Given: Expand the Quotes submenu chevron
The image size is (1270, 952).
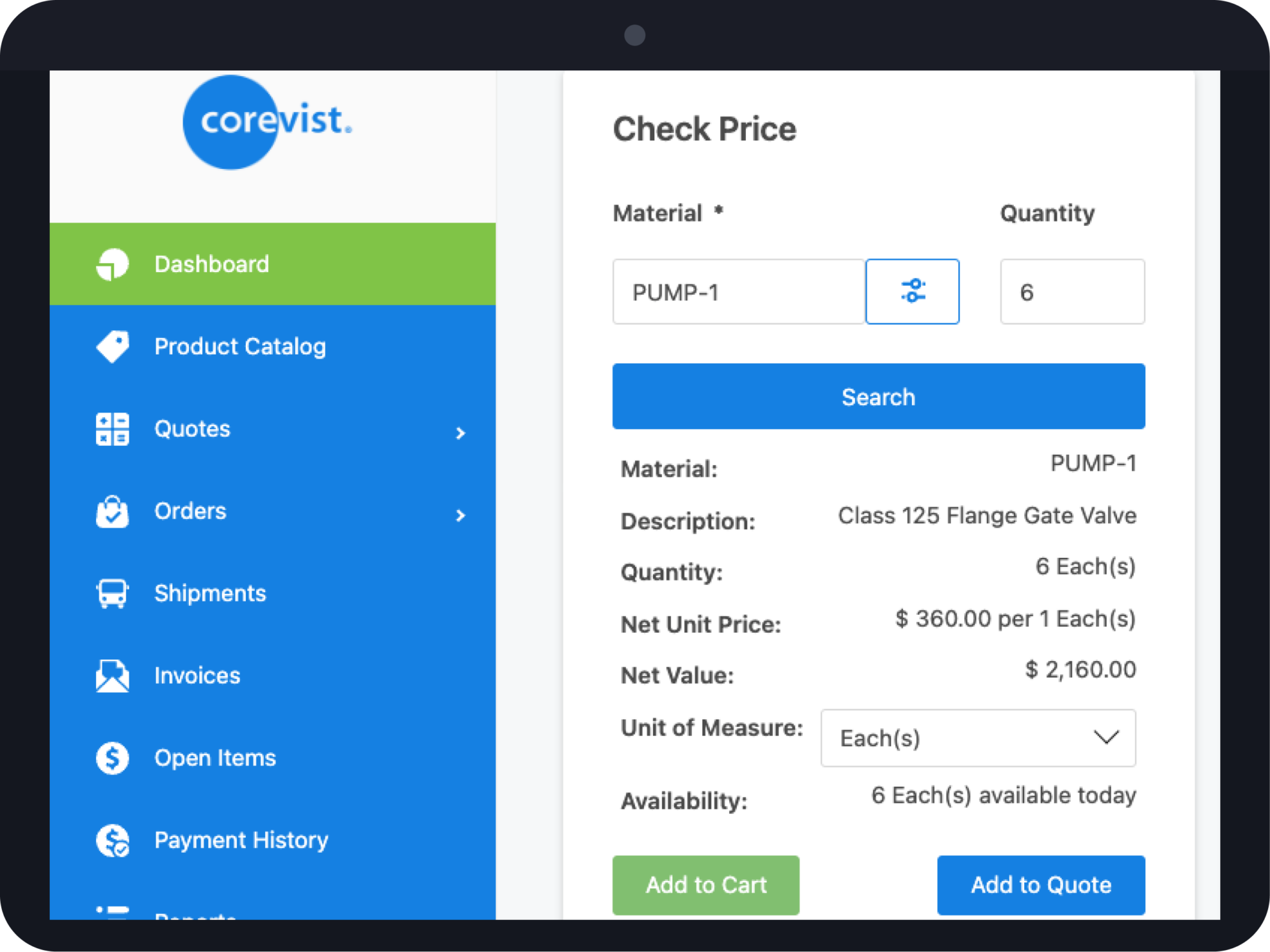Looking at the screenshot, I should (x=460, y=433).
